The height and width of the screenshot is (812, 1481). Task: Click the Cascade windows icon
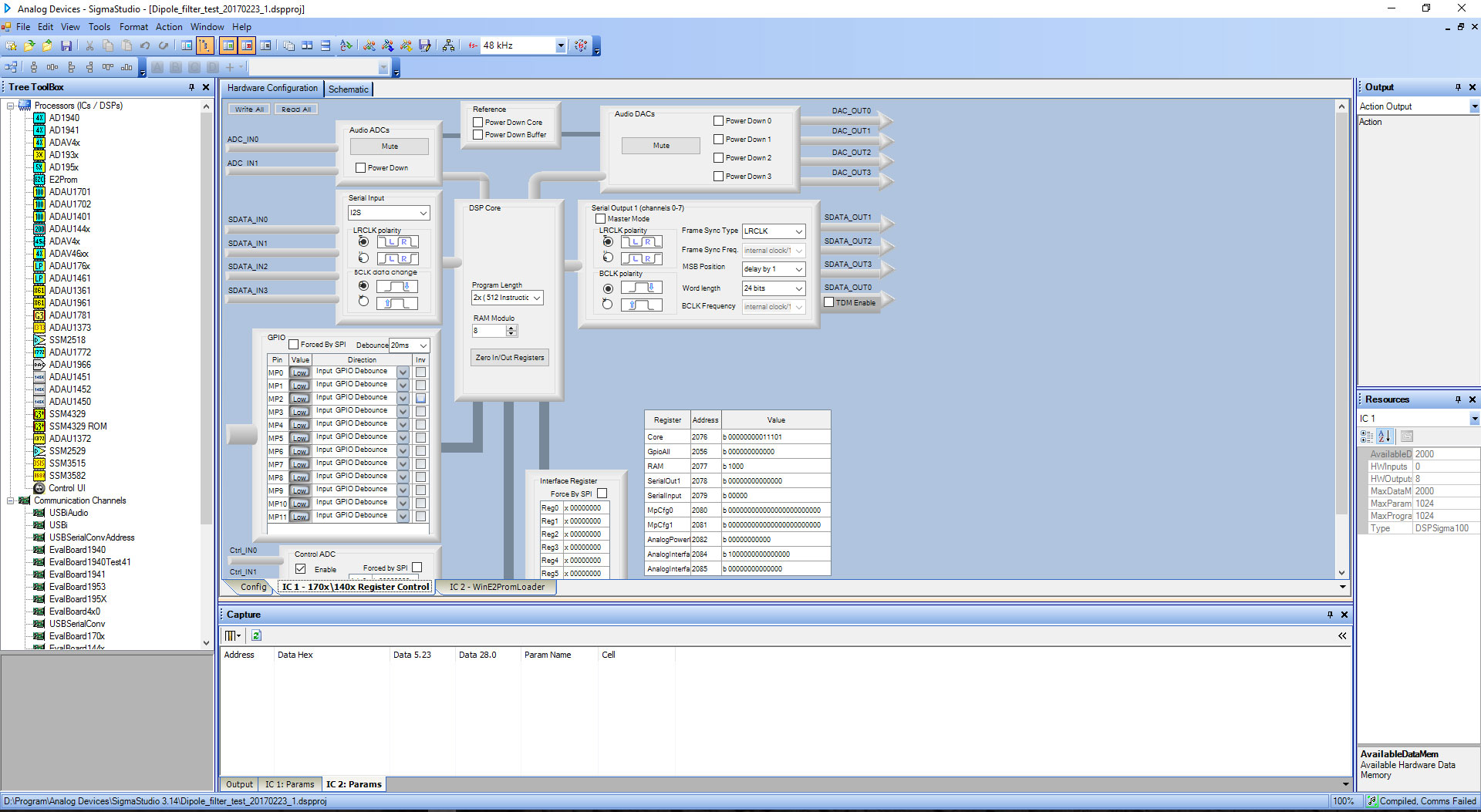(x=288, y=45)
